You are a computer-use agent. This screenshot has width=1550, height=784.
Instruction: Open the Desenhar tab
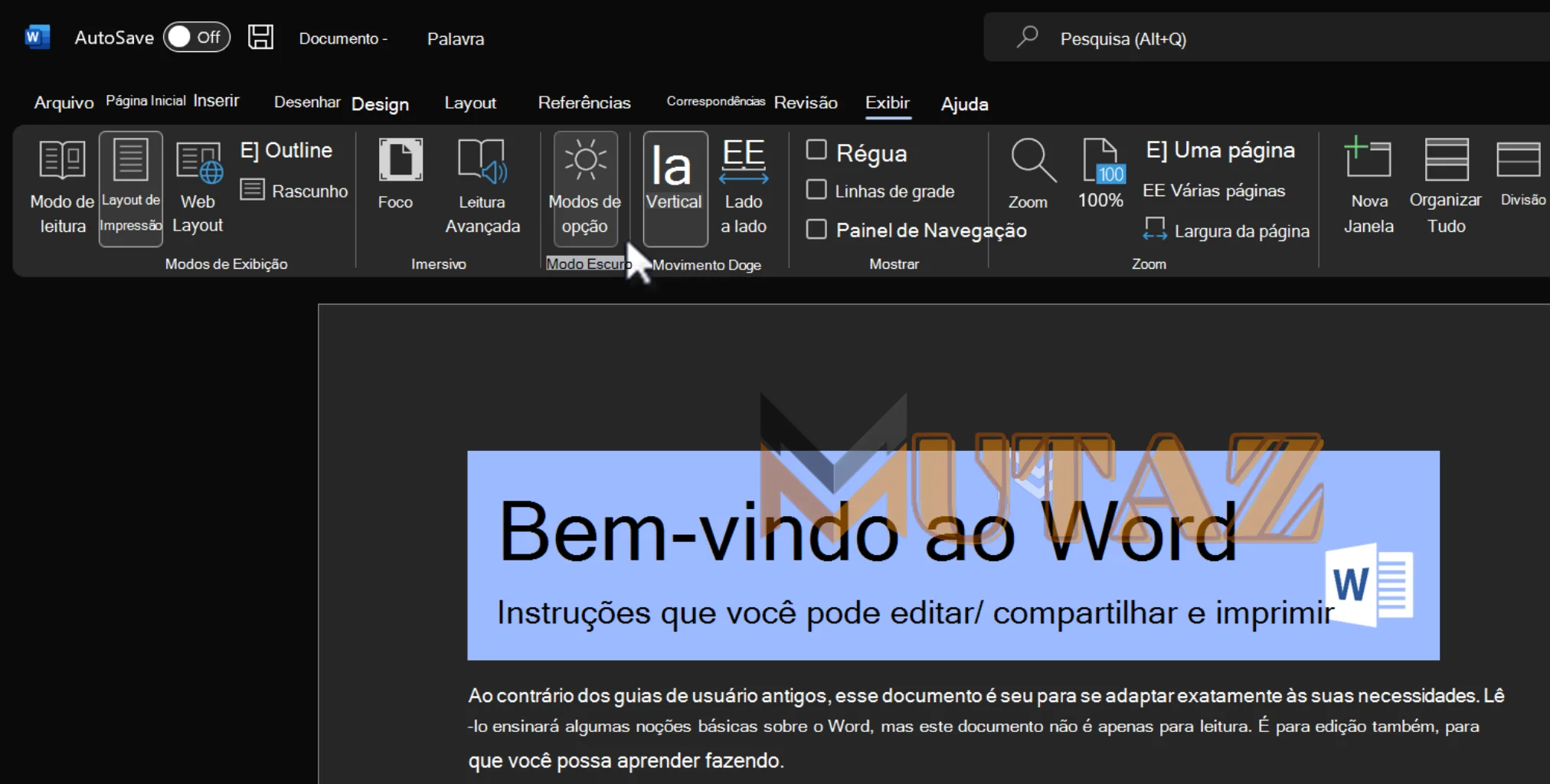pyautogui.click(x=307, y=102)
